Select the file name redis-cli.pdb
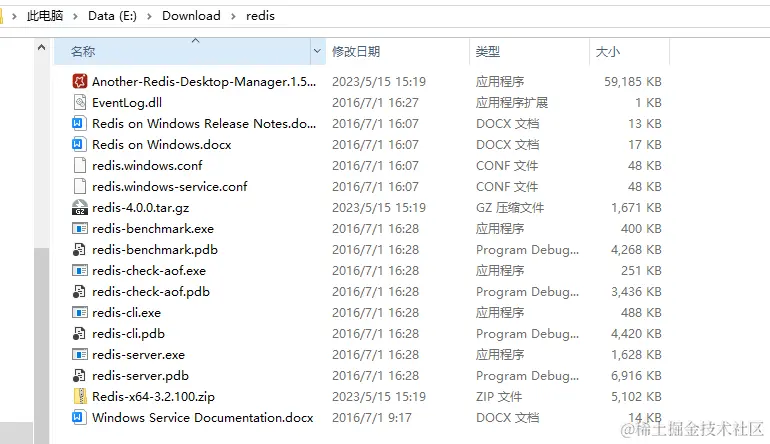Viewport: 770px width, 444px height. pyautogui.click(x=128, y=333)
